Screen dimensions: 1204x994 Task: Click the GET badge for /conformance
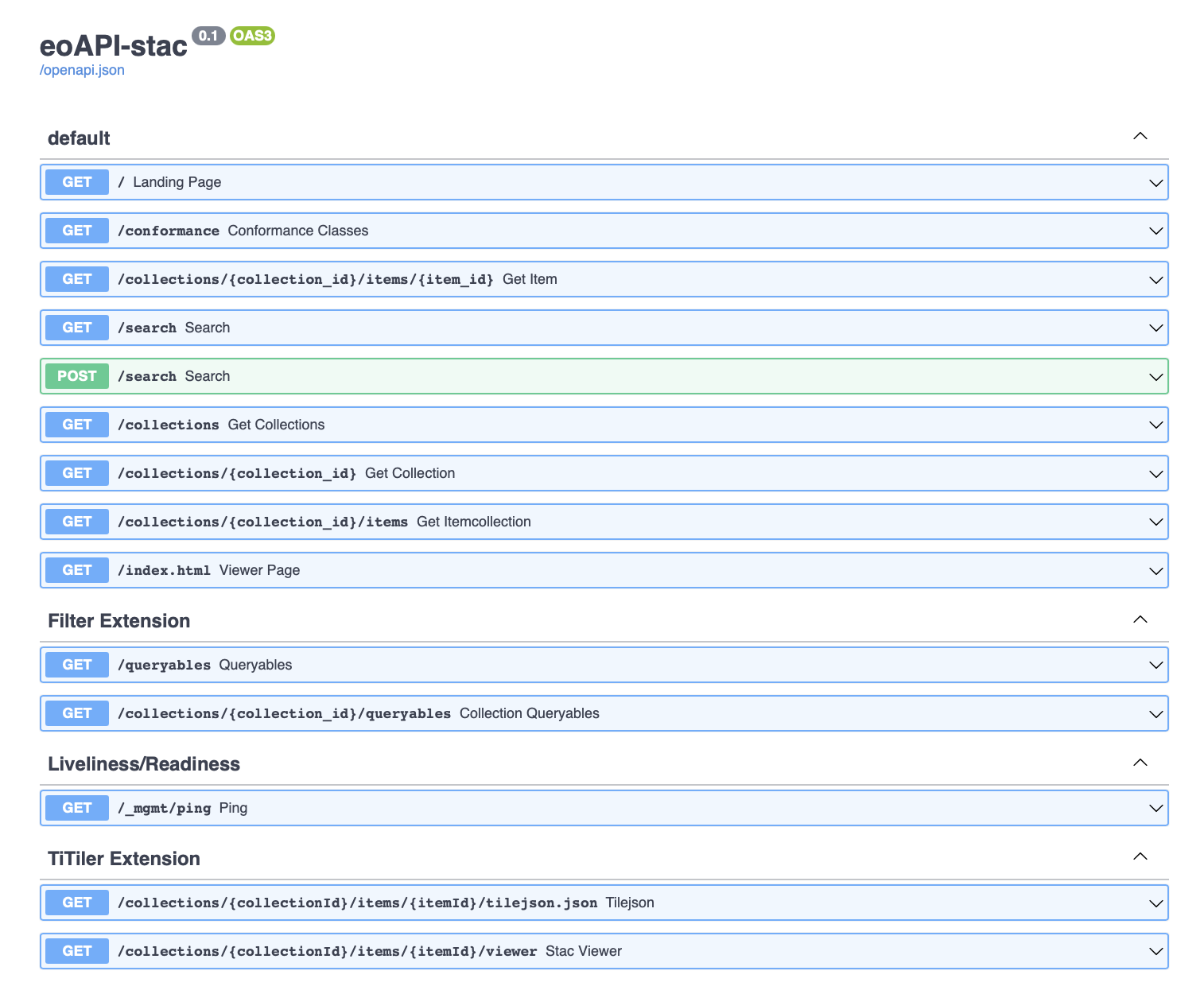click(x=77, y=231)
